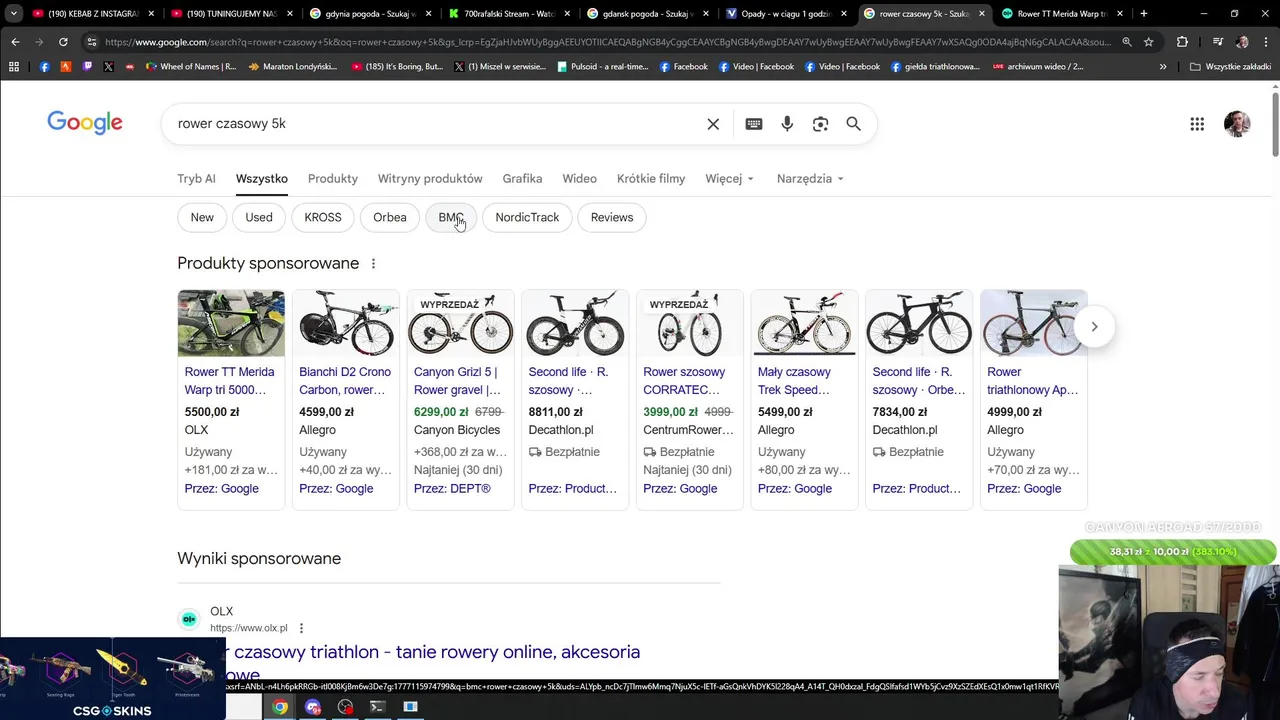1280x720 pixels.
Task: Click the Przez: DEPT® link
Action: pos(452,489)
